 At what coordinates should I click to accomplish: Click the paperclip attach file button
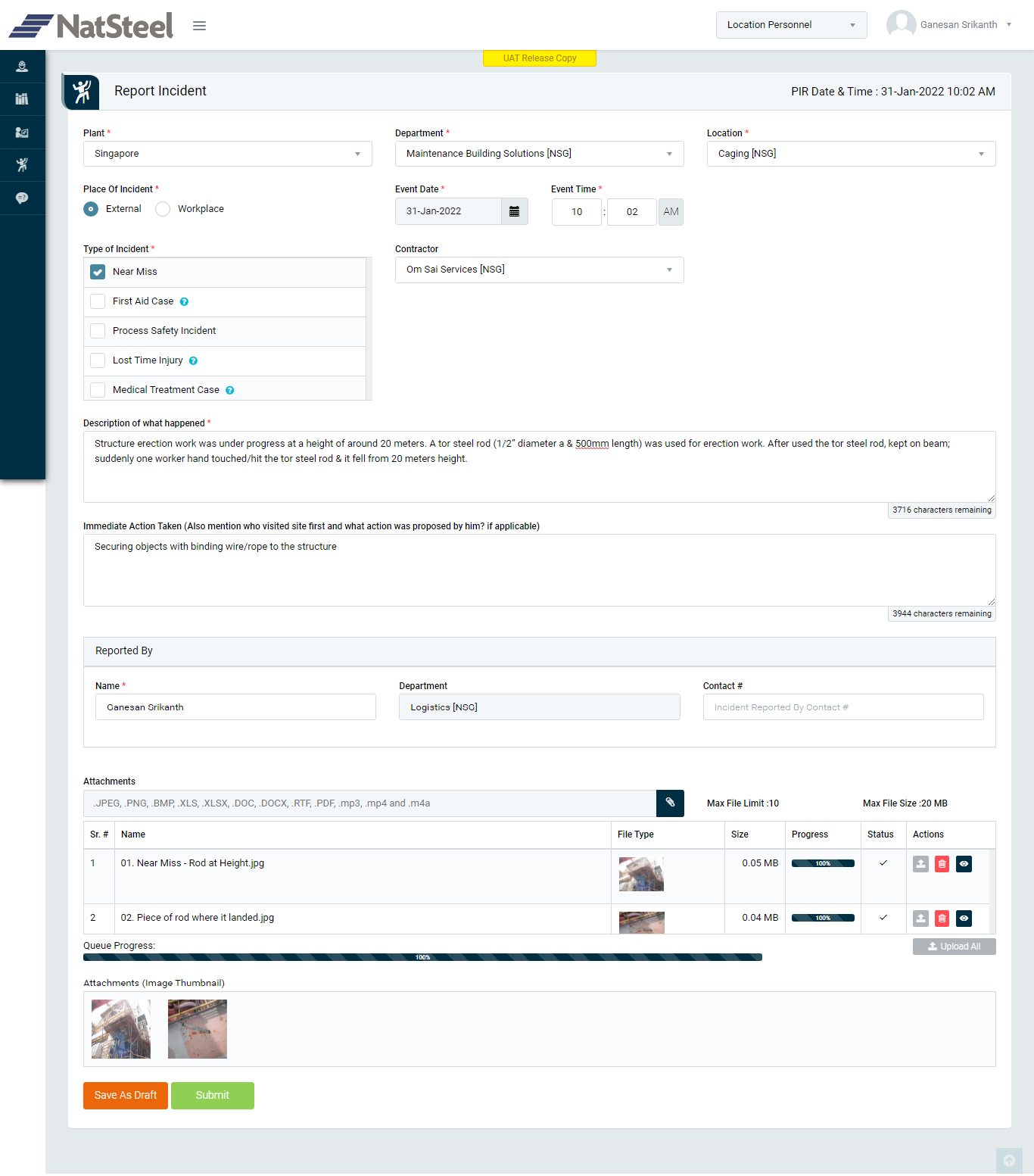click(670, 803)
